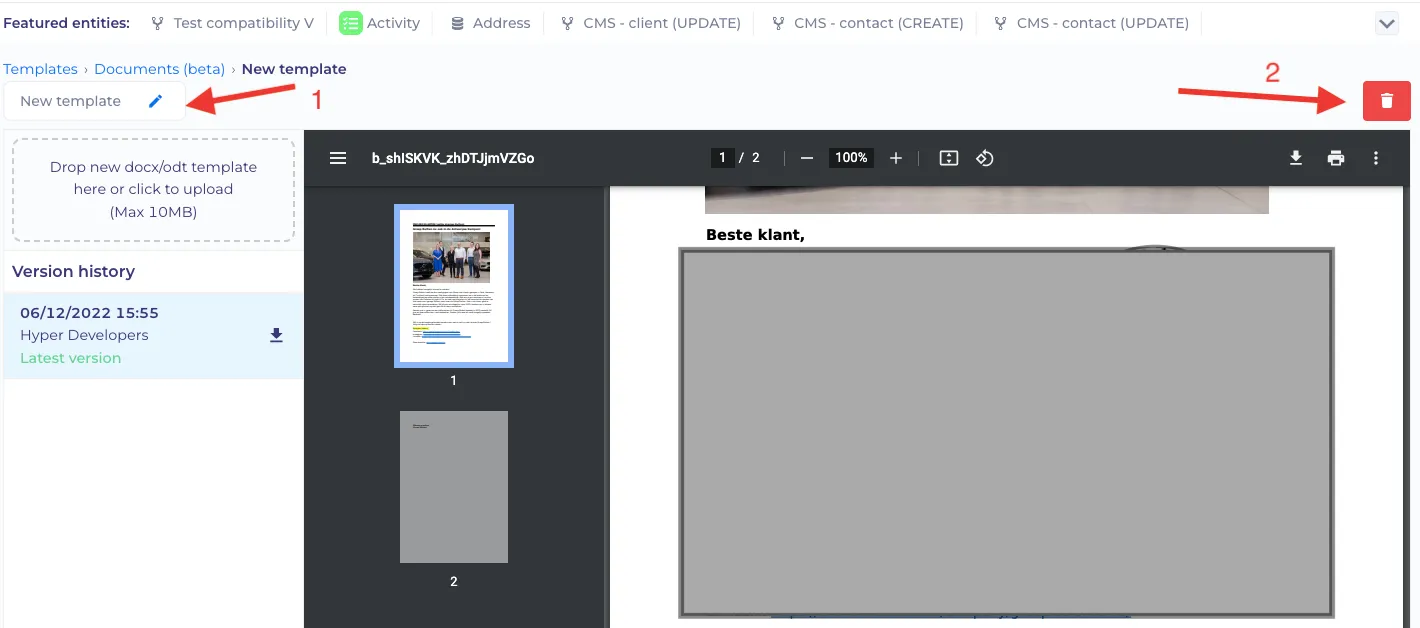Image resolution: width=1420 pixels, height=628 pixels.
Task: Download the 06/12/2022 version file
Action: click(277, 336)
